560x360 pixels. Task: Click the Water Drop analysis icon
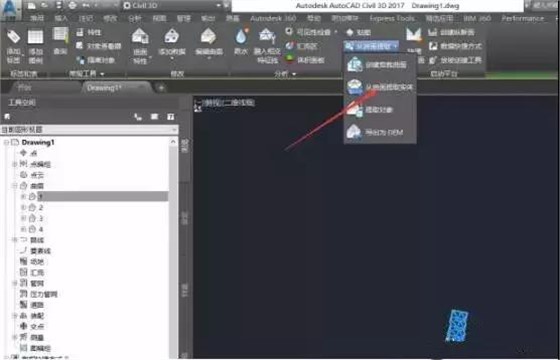241,36
